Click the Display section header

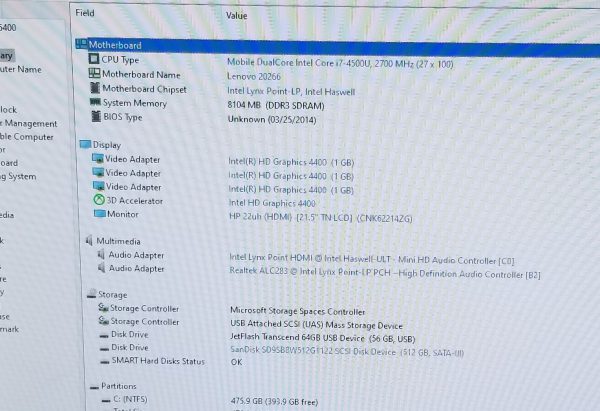pos(106,145)
